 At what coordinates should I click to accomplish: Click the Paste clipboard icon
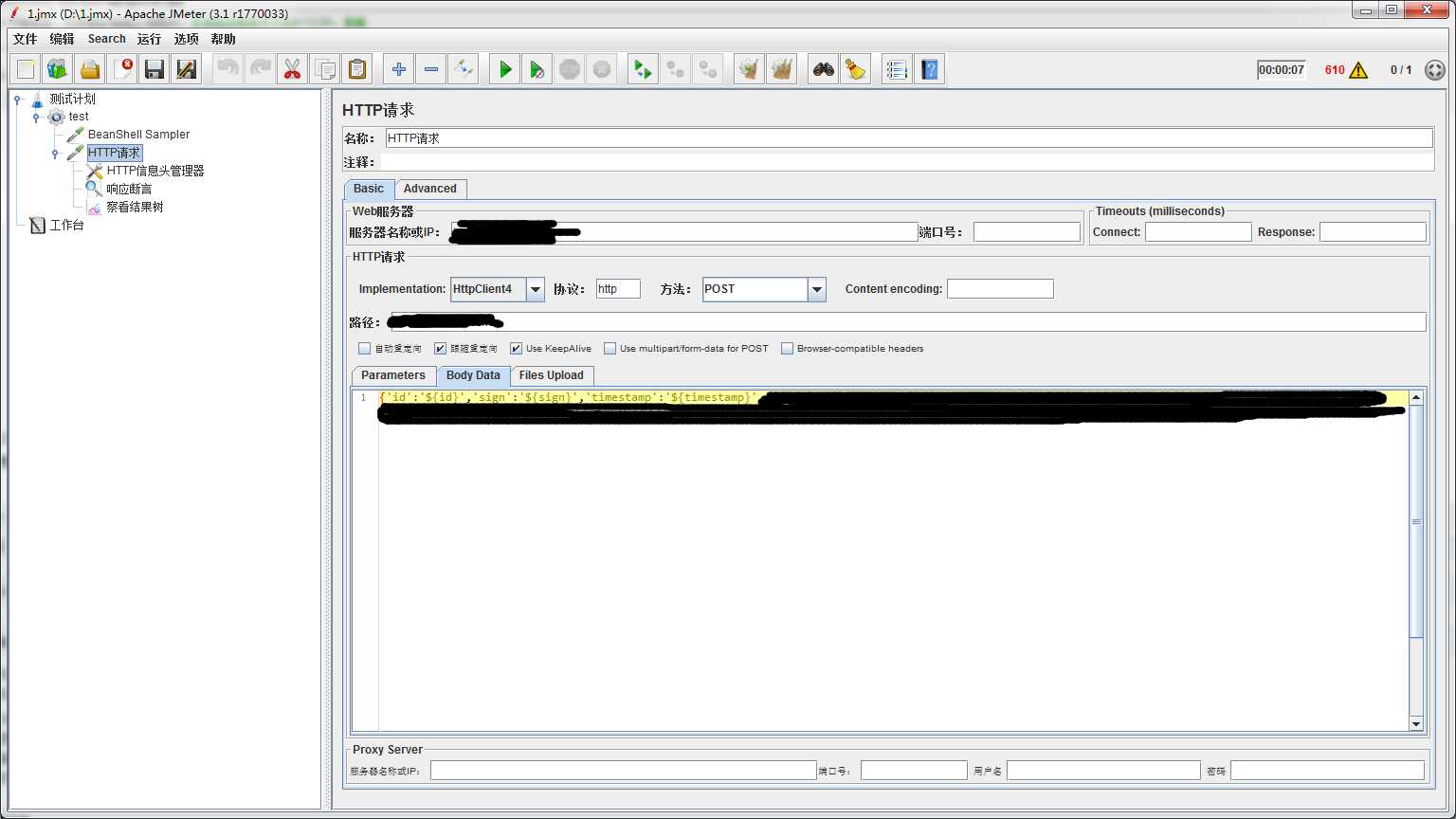pyautogui.click(x=357, y=69)
